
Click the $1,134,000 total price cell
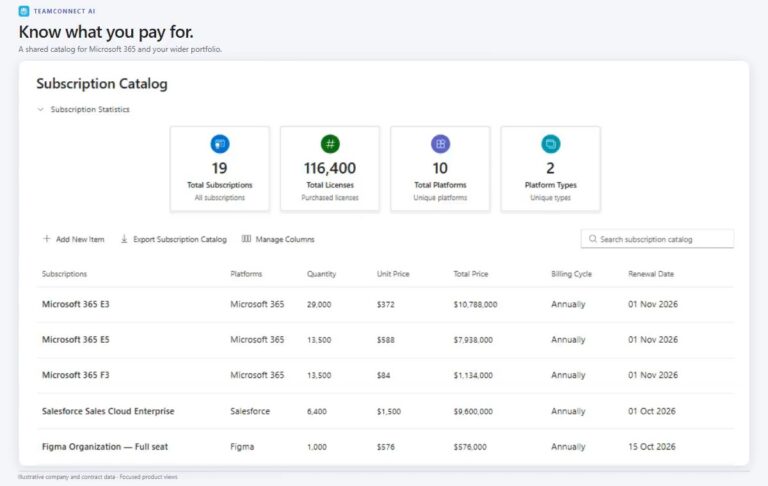click(473, 375)
